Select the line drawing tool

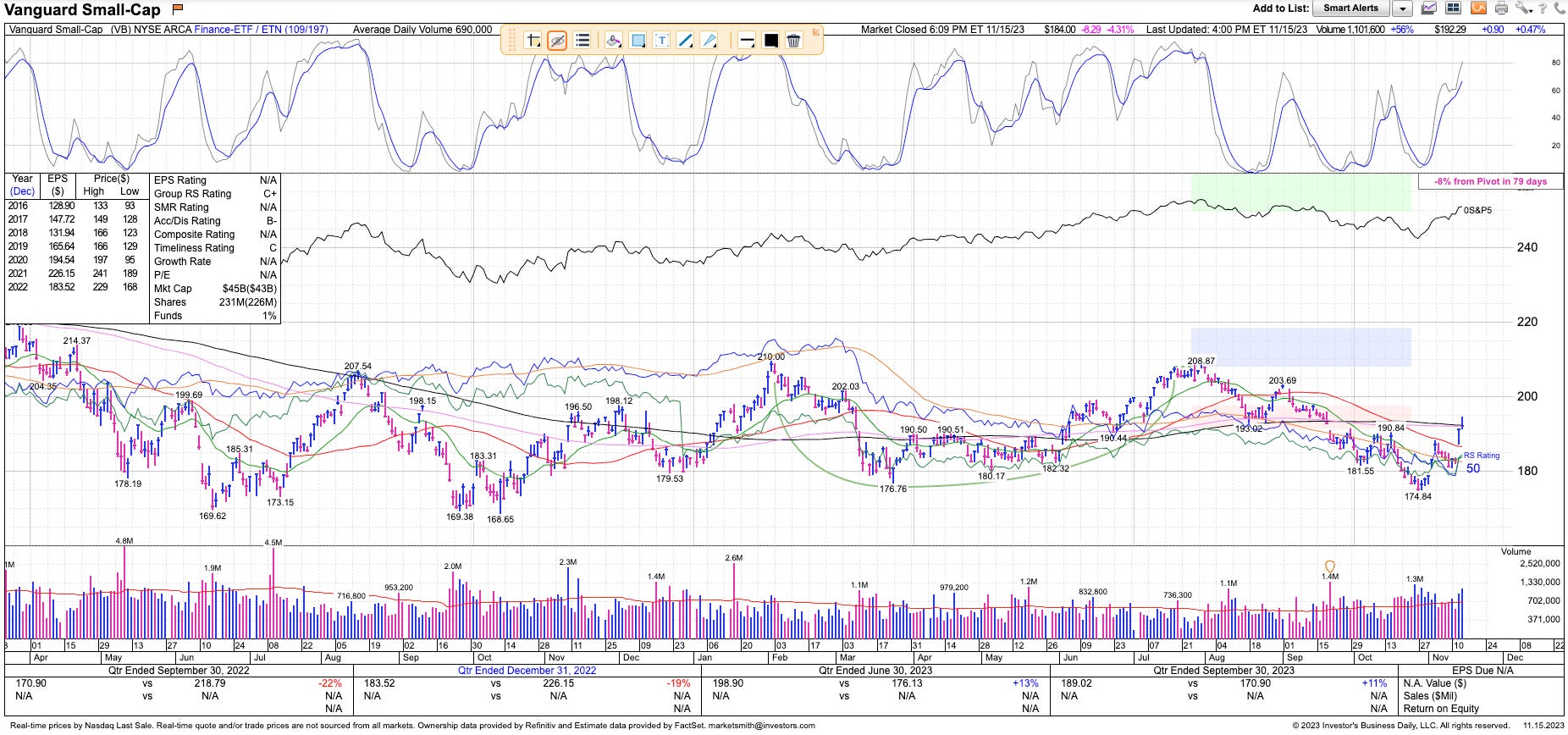point(686,40)
